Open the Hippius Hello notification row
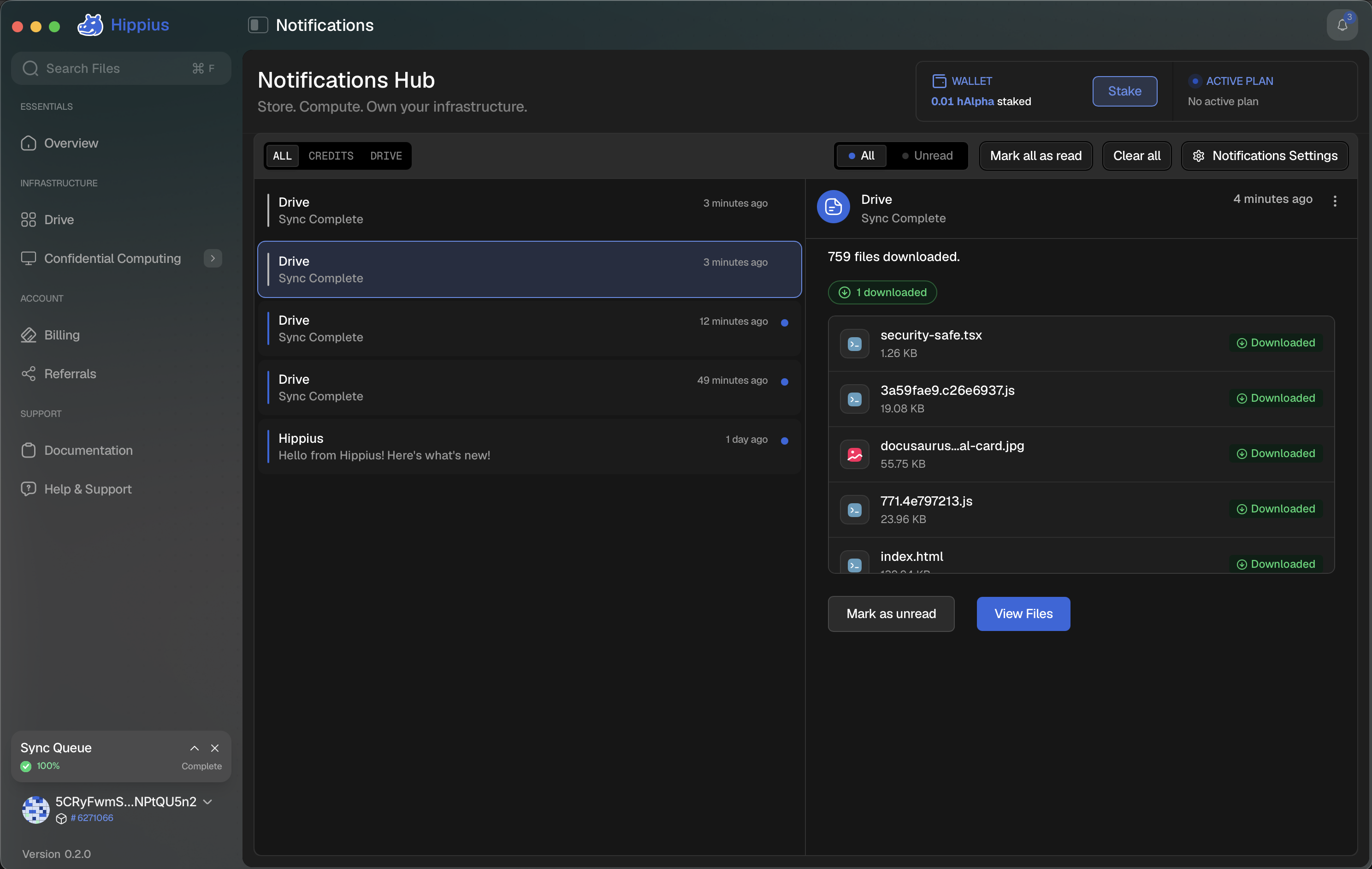1372x869 pixels. (x=529, y=446)
